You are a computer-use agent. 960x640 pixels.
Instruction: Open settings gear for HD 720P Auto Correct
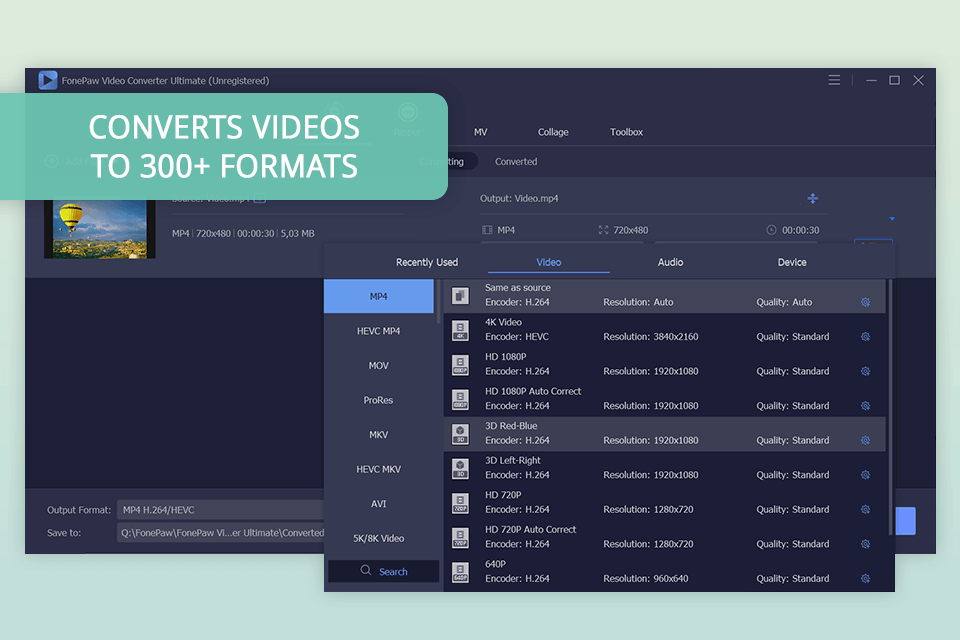[865, 544]
